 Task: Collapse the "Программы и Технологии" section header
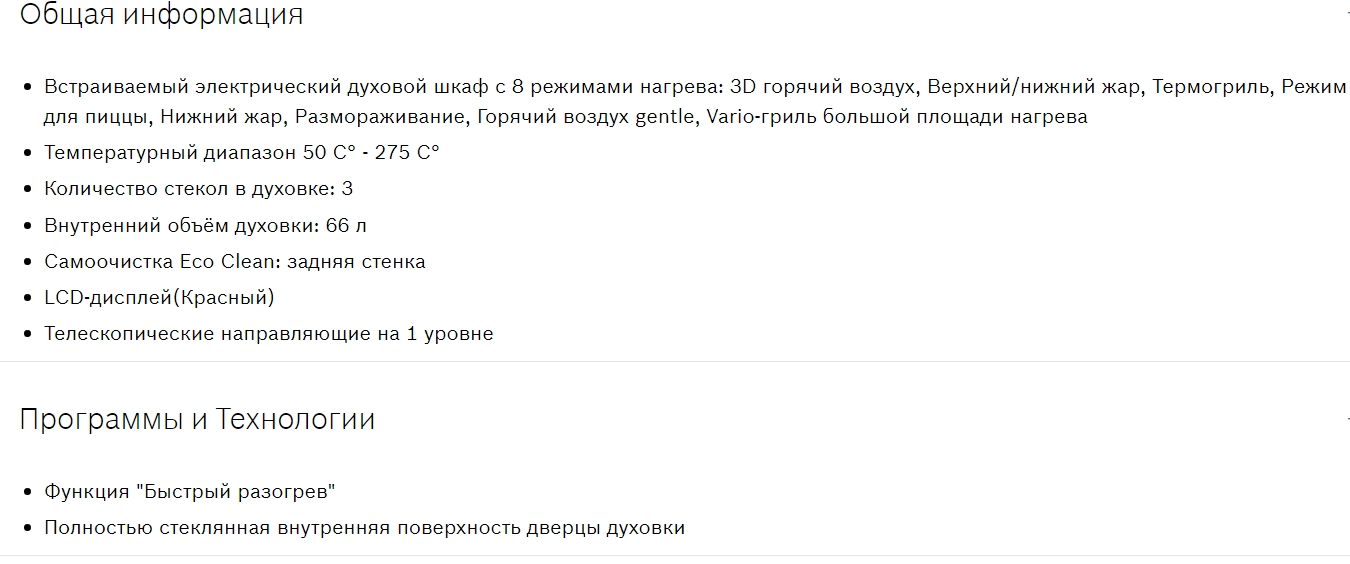coord(197,420)
